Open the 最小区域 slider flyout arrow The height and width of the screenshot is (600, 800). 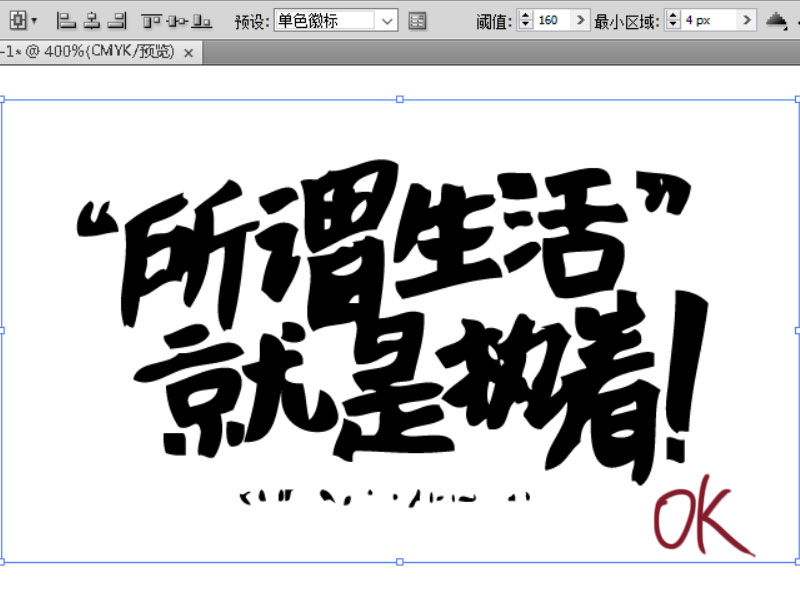747,20
